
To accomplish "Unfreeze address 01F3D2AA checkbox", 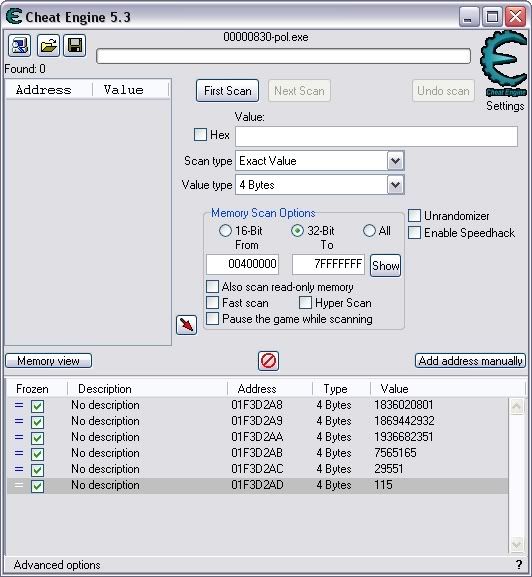I will 37,438.
